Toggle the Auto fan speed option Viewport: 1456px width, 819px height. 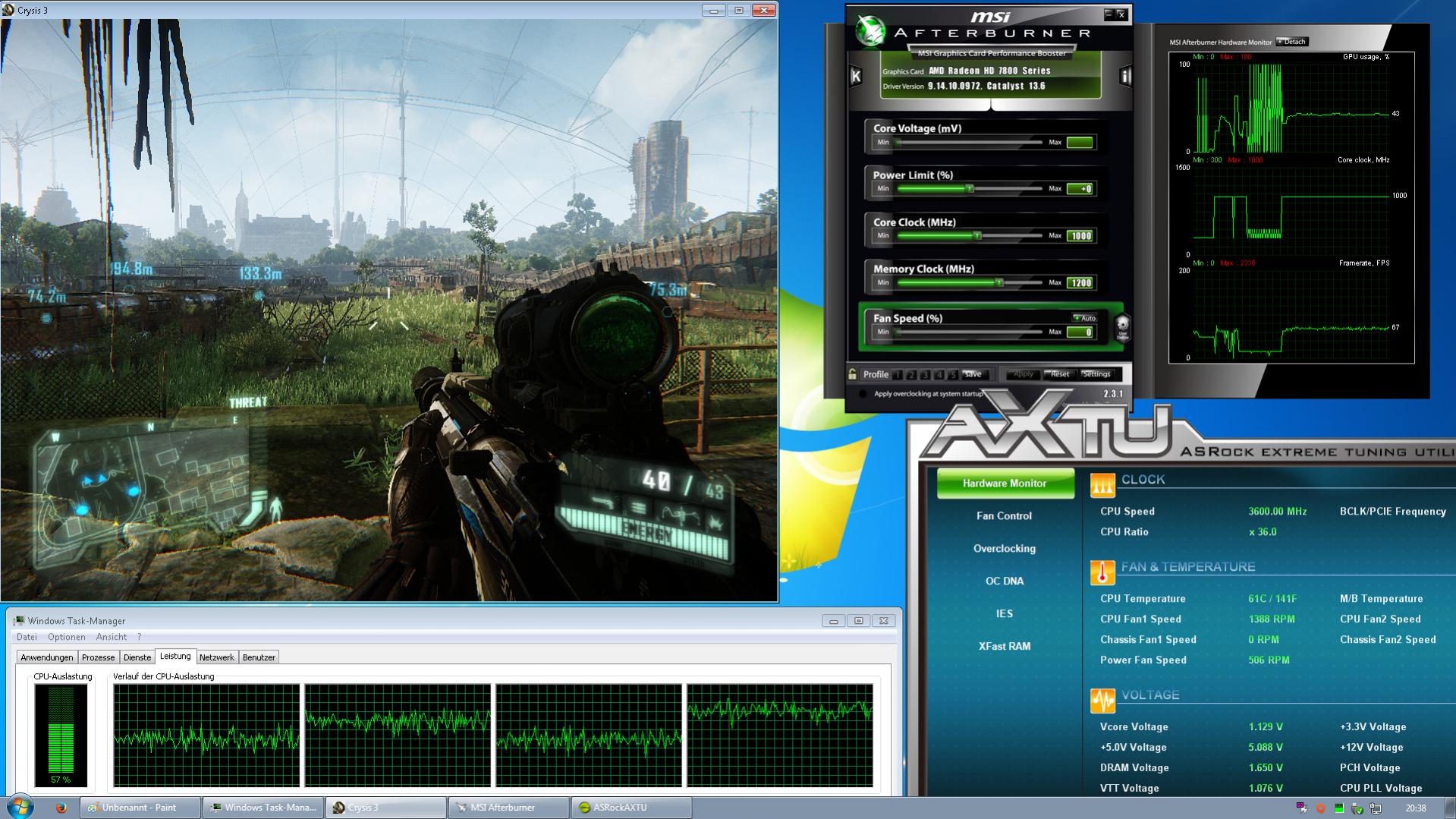click(1085, 318)
